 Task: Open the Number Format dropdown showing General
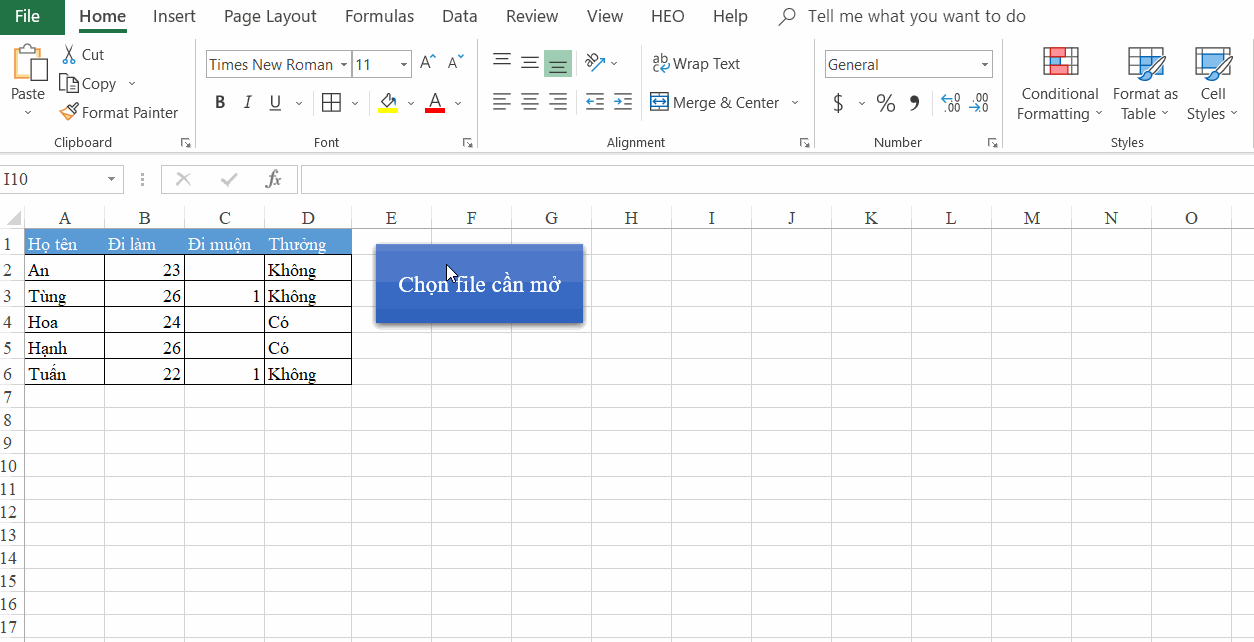pos(984,64)
